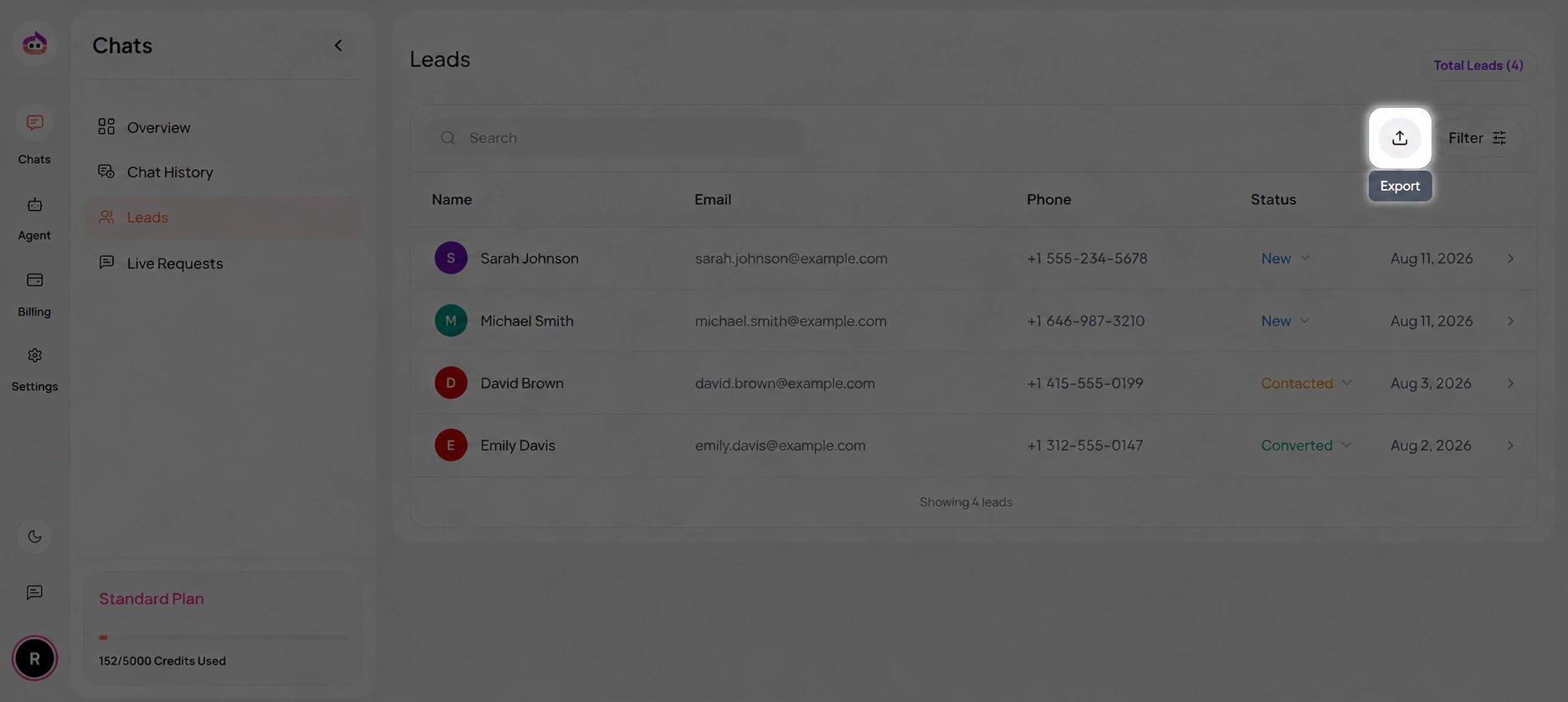Screen dimensions: 1568x702
Task: Click the app logo icon
Action: click(34, 44)
